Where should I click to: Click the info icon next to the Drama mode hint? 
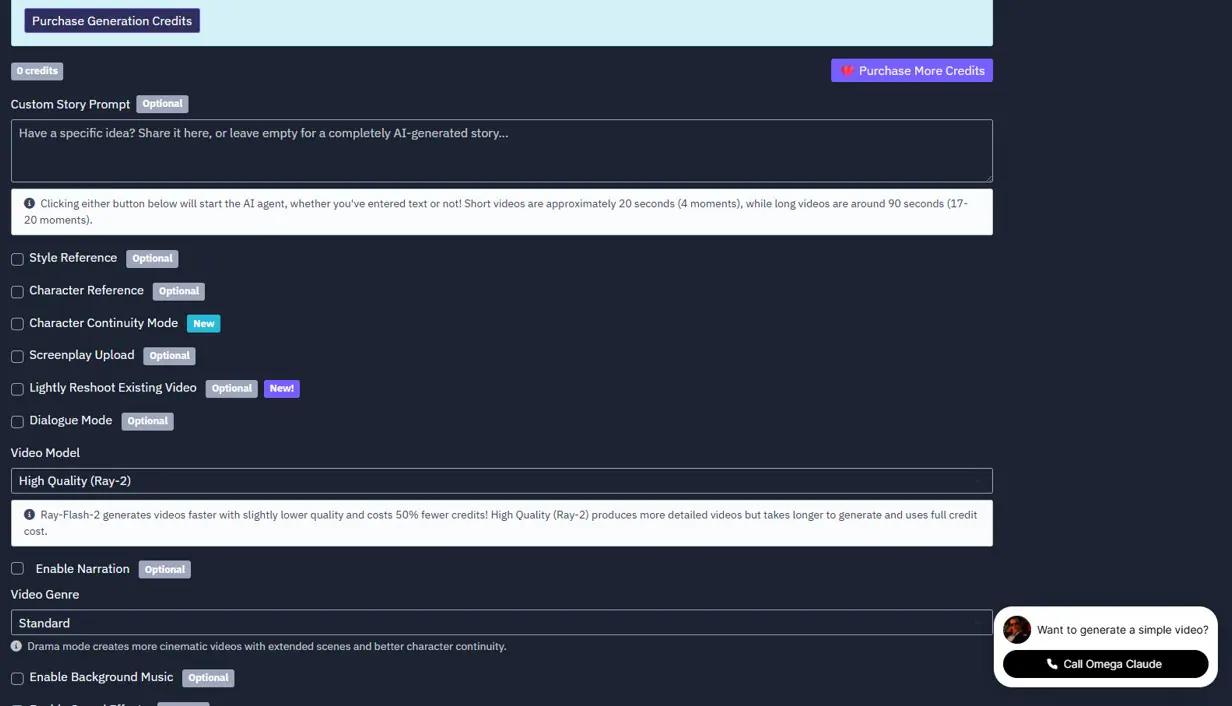[16, 646]
